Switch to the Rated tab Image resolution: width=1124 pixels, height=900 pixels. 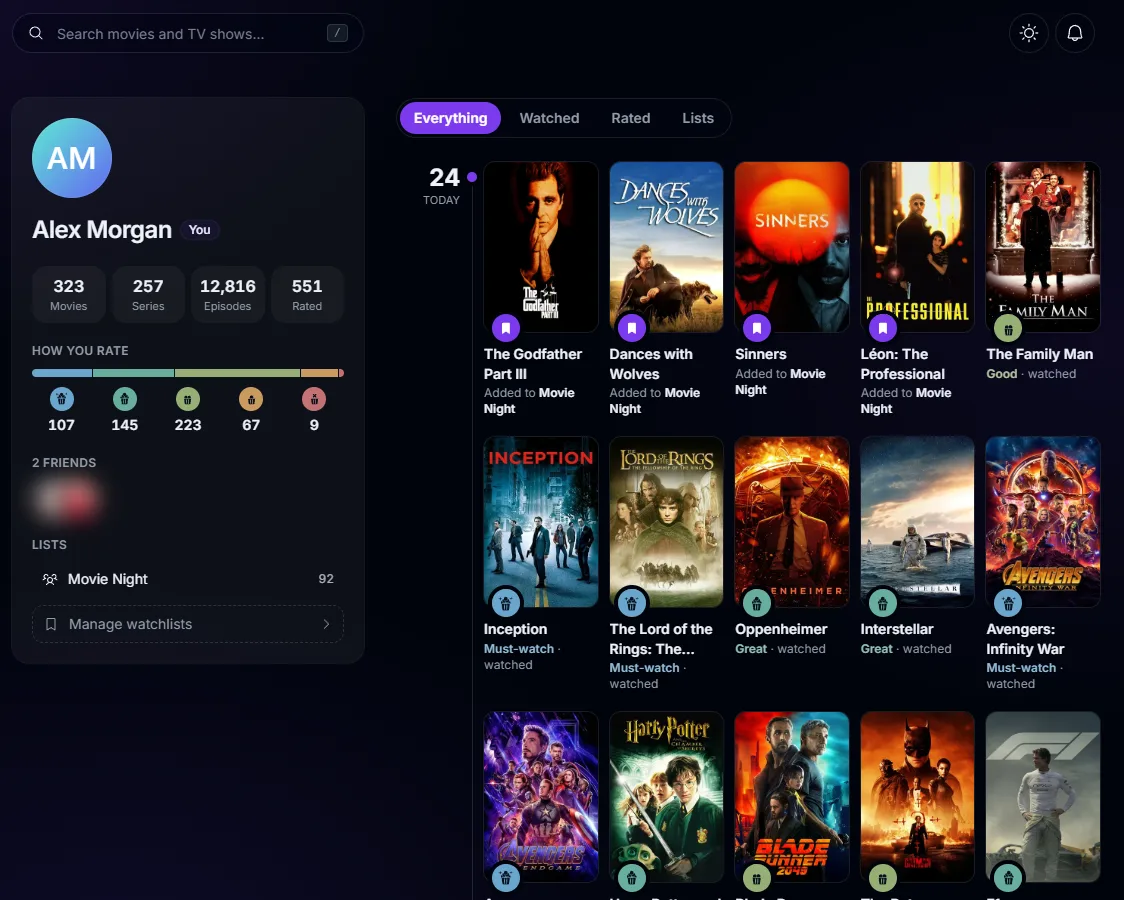631,118
